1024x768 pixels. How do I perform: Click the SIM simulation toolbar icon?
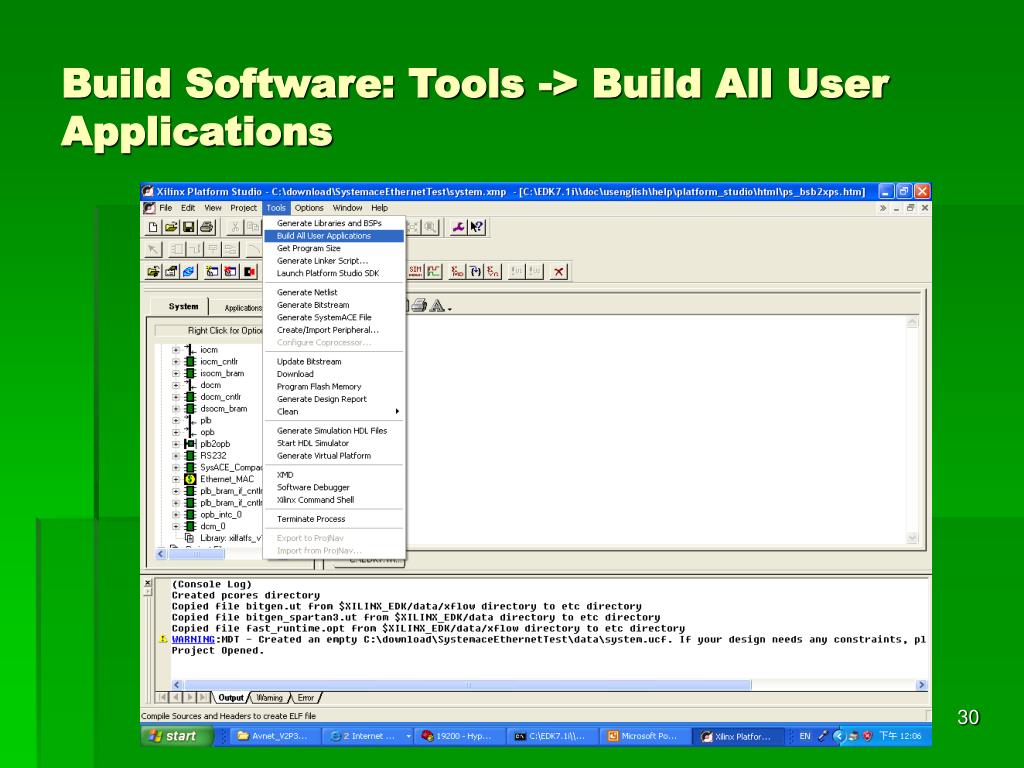tap(415, 271)
